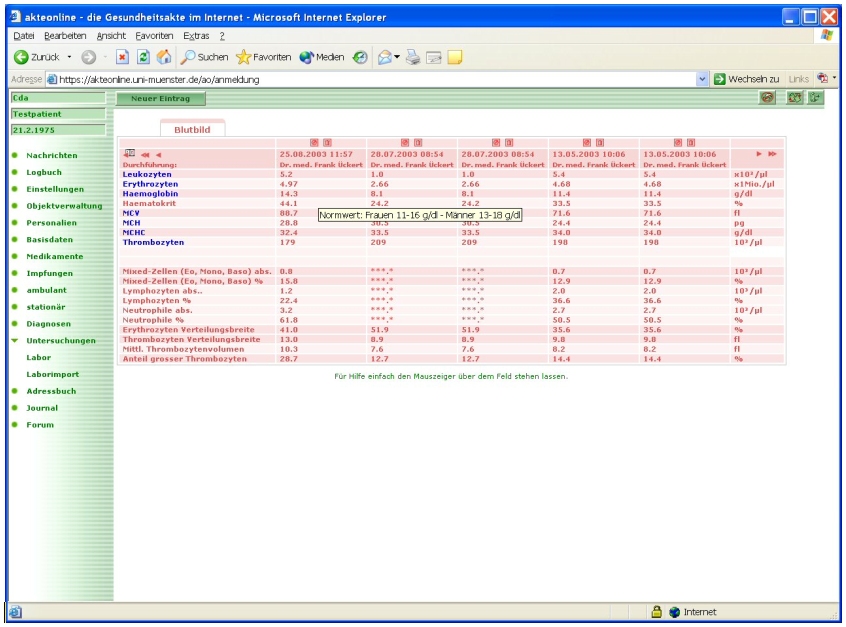The width and height of the screenshot is (846, 627).
Task: Click the yellow note toolbar icon
Action: pyautogui.click(x=455, y=57)
